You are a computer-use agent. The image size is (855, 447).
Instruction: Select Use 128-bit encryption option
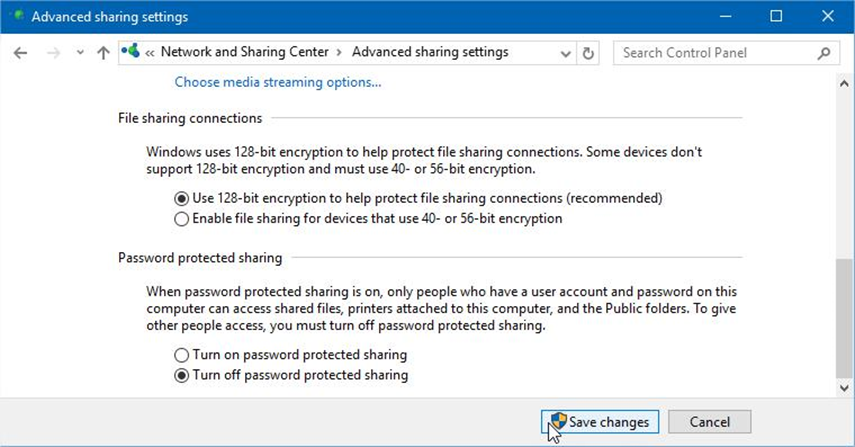(x=181, y=198)
